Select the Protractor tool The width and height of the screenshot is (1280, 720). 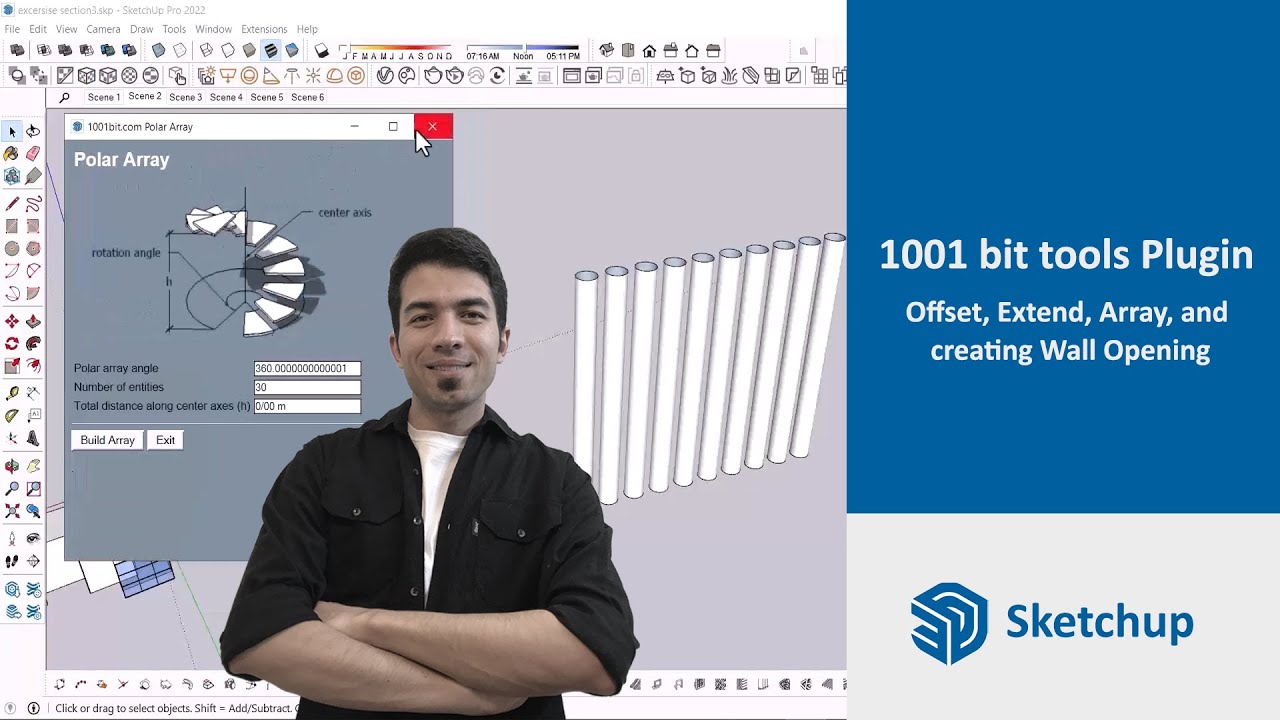pos(12,415)
